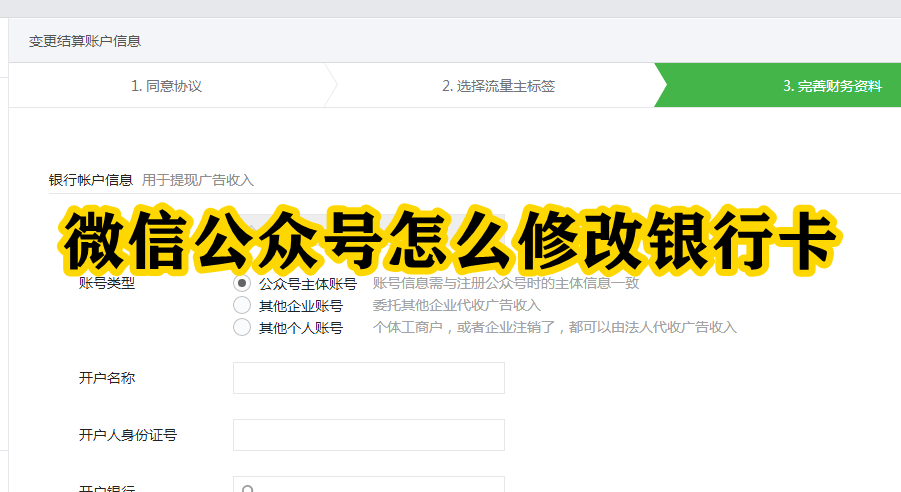The width and height of the screenshot is (901, 492).
Task: Click 变更结算账户信息 header text
Action: coord(85,41)
